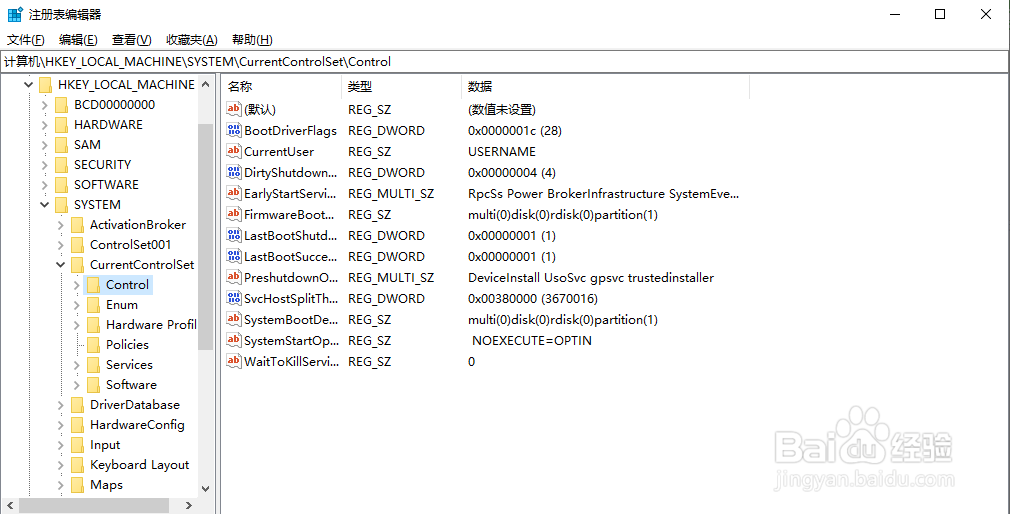Sort values by the 类型 column header
1010x514 pixels.
pyautogui.click(x=401, y=87)
